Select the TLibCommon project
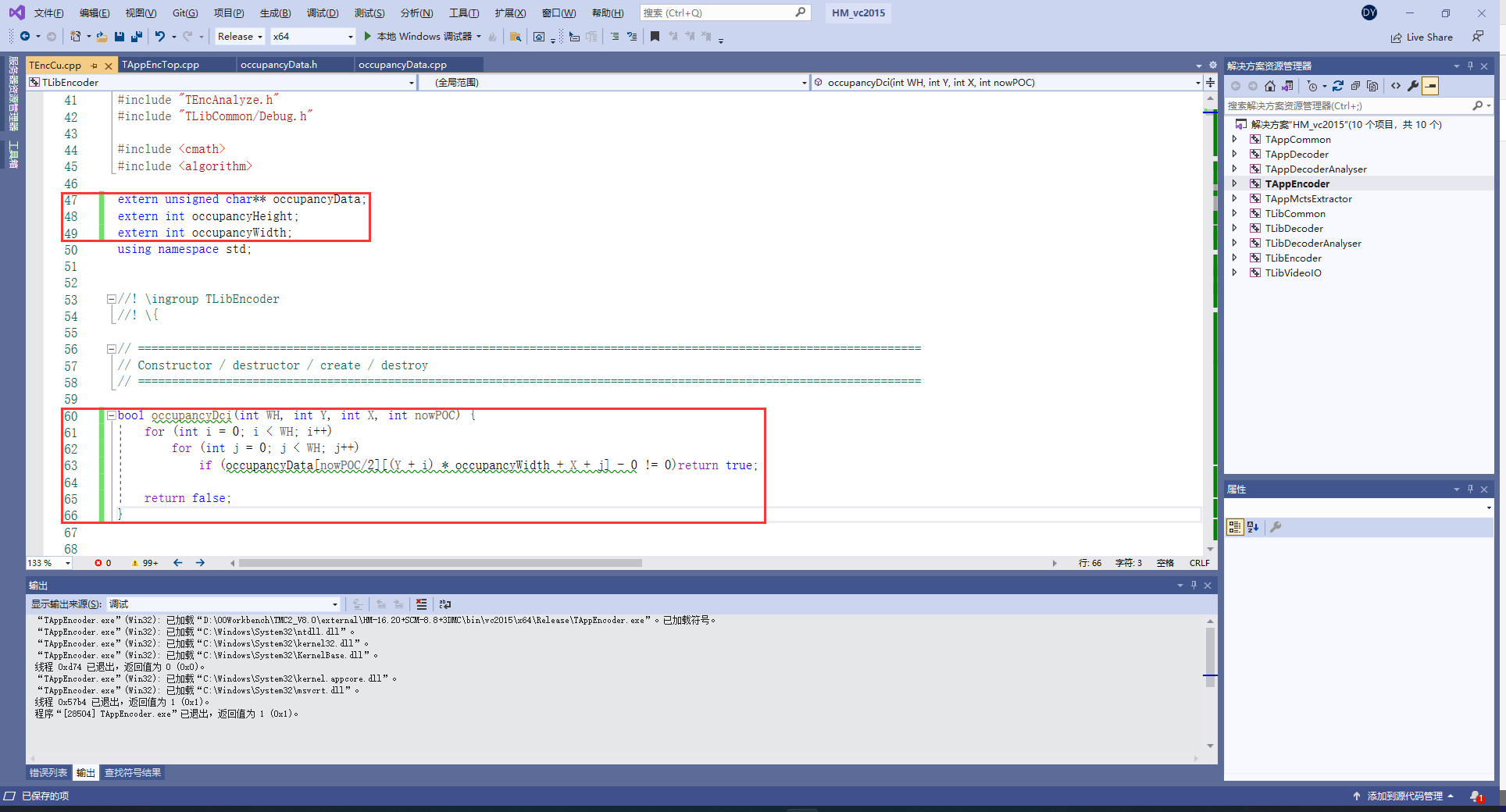 [x=1295, y=213]
